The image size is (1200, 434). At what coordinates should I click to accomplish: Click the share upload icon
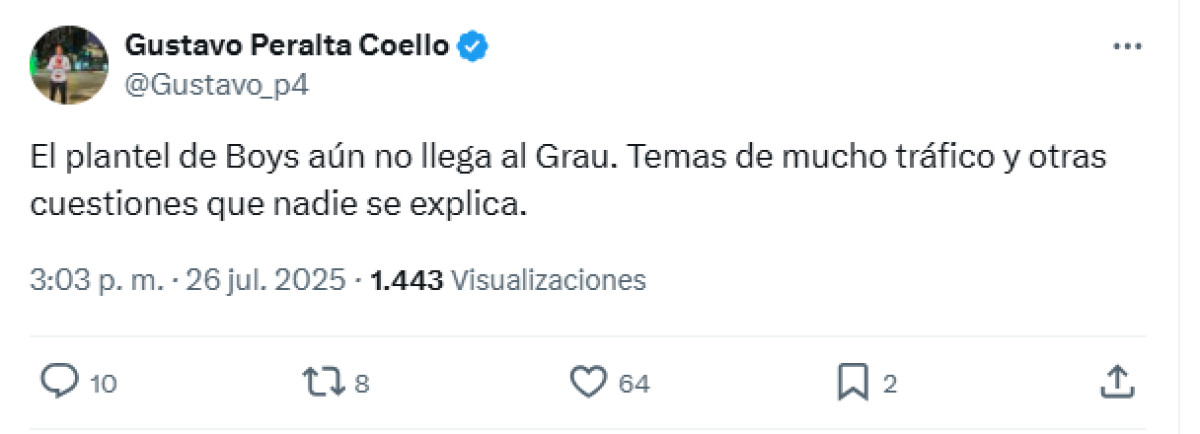(1117, 380)
